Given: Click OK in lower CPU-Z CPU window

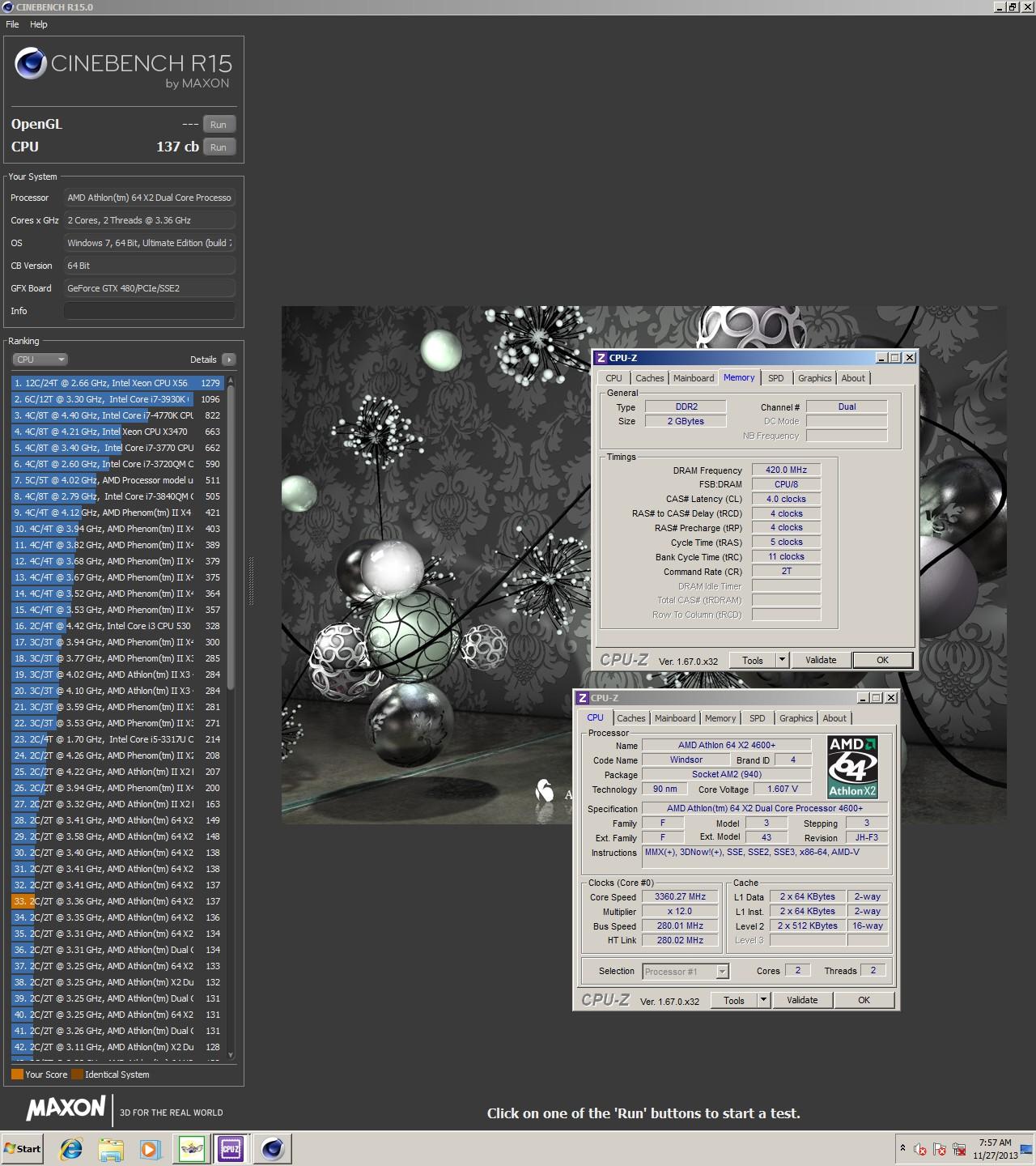Looking at the screenshot, I should pos(864,1000).
